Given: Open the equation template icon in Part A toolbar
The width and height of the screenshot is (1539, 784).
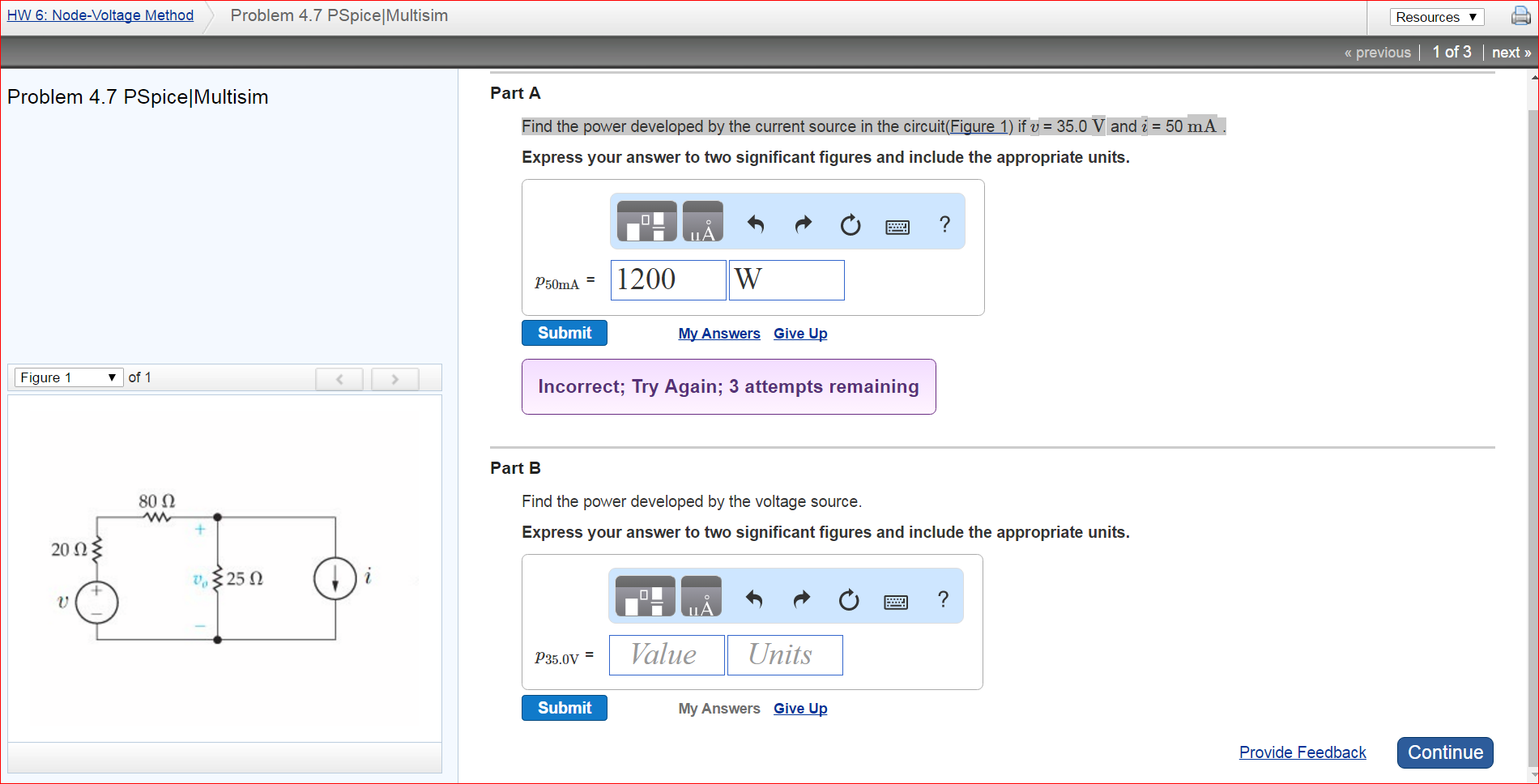Looking at the screenshot, I should [x=645, y=220].
